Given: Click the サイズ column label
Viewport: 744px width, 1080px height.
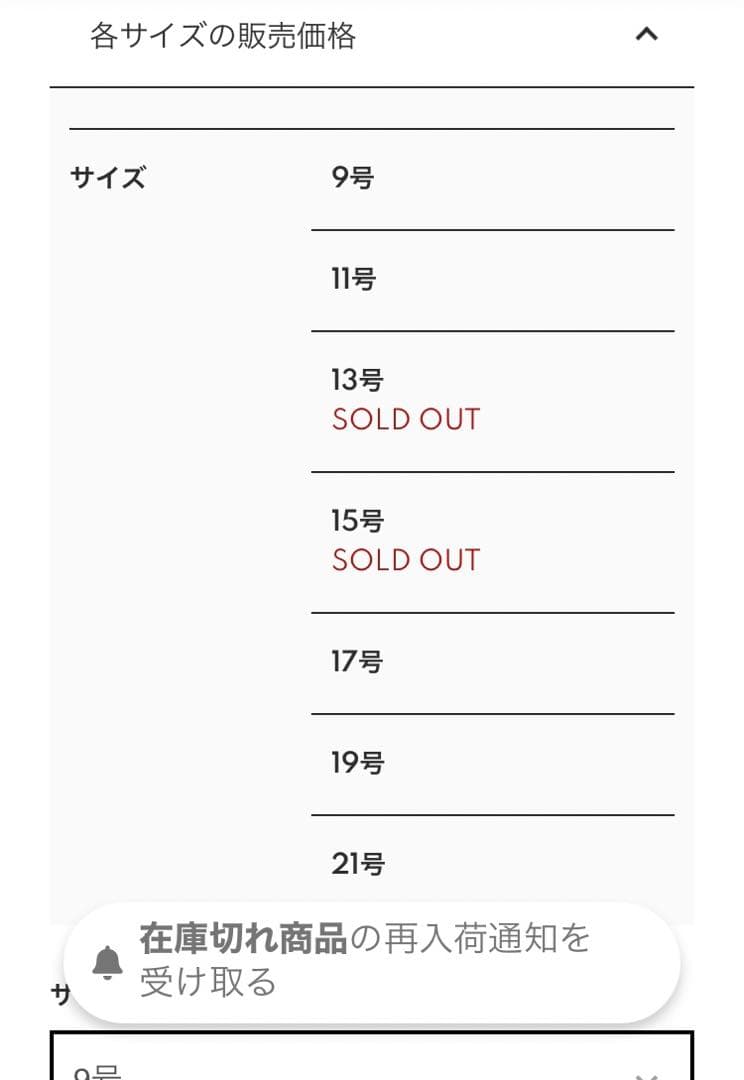Looking at the screenshot, I should pos(108,179).
